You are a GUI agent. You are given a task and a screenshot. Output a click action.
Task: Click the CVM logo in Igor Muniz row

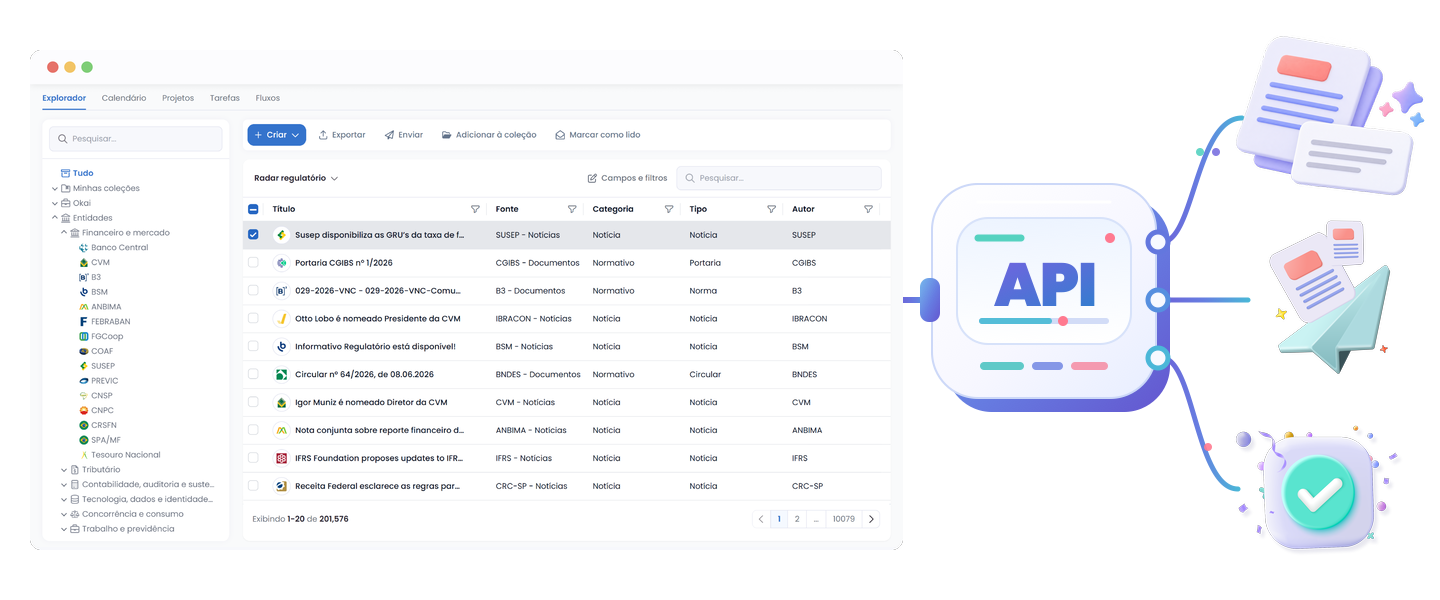pos(281,402)
